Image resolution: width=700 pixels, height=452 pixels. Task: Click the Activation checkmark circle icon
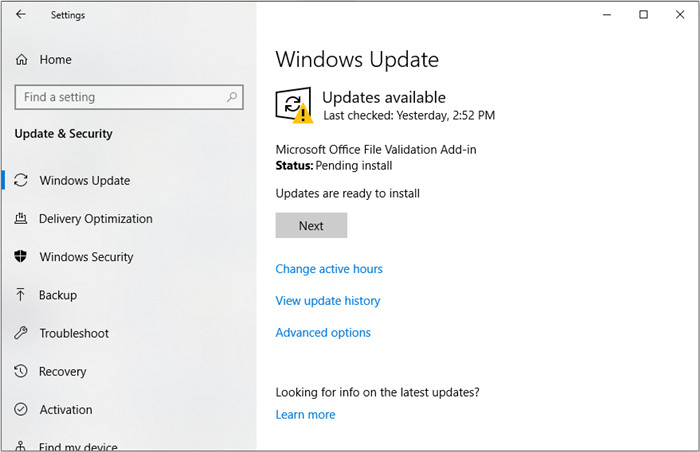tap(21, 409)
